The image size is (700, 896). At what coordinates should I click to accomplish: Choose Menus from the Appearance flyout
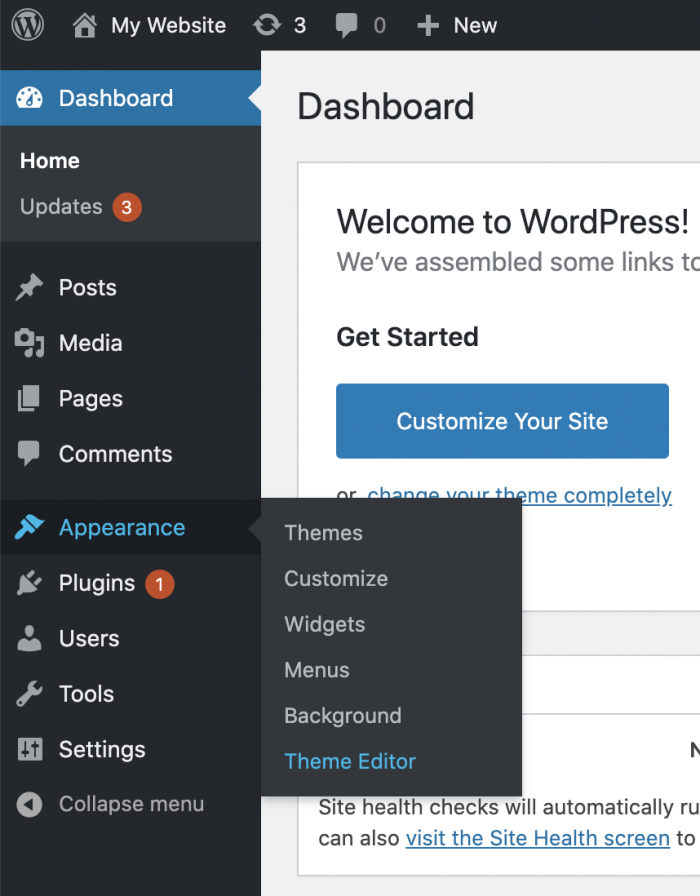317,670
